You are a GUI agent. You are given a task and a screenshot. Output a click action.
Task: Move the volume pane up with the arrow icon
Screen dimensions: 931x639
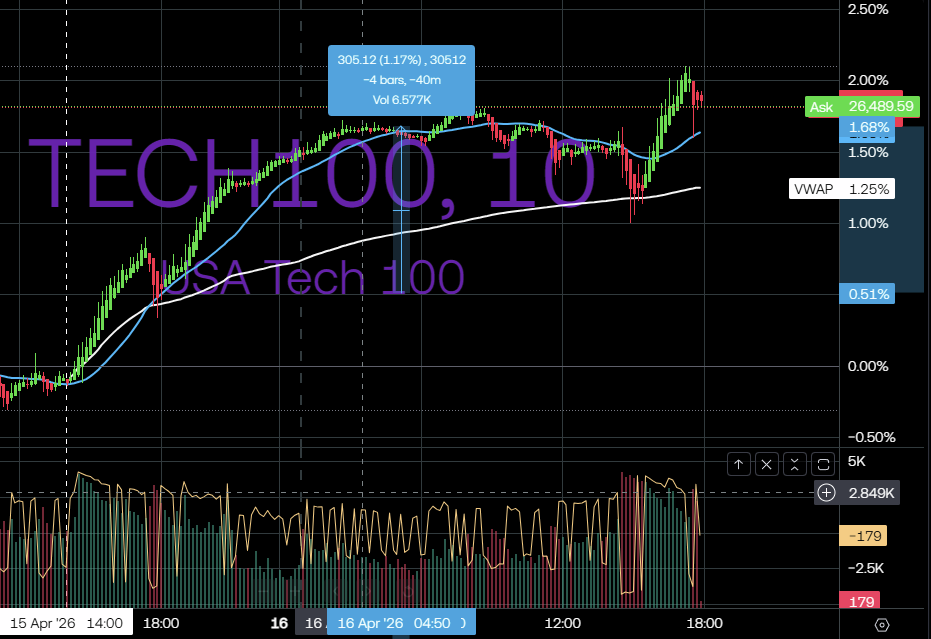[739, 463]
